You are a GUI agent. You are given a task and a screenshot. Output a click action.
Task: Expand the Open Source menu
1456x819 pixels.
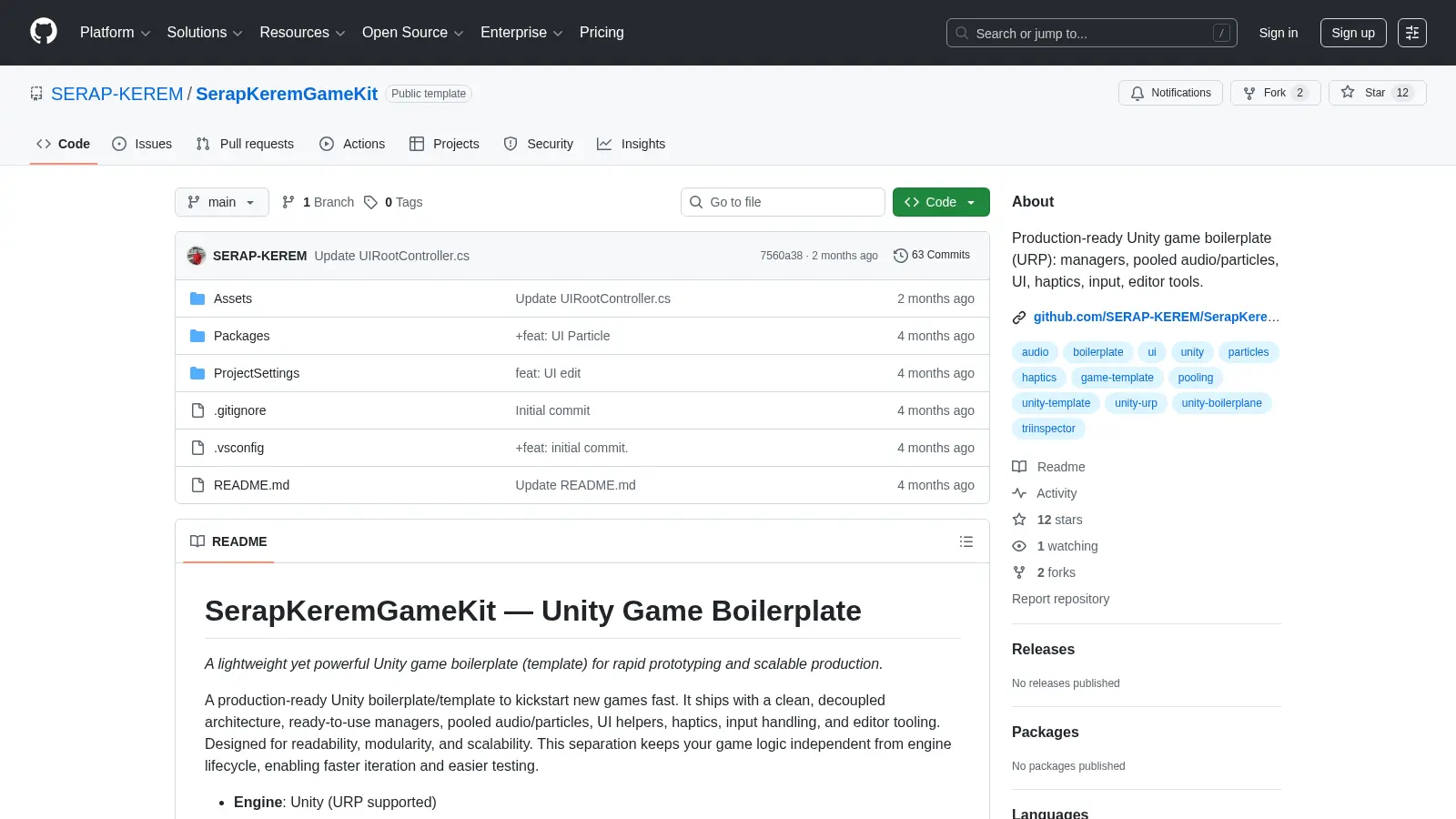pos(413,33)
